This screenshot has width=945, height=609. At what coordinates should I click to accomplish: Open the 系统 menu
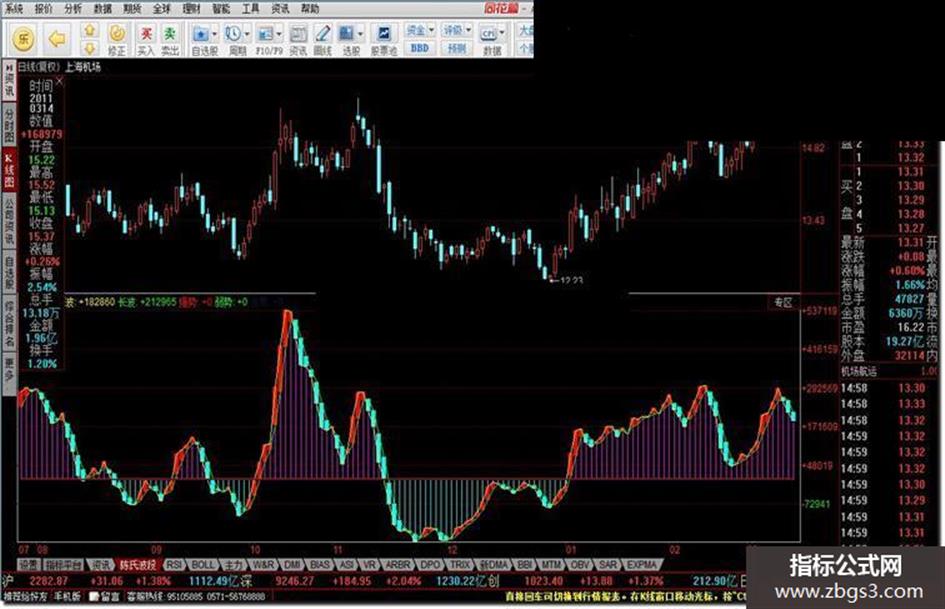pos(14,8)
